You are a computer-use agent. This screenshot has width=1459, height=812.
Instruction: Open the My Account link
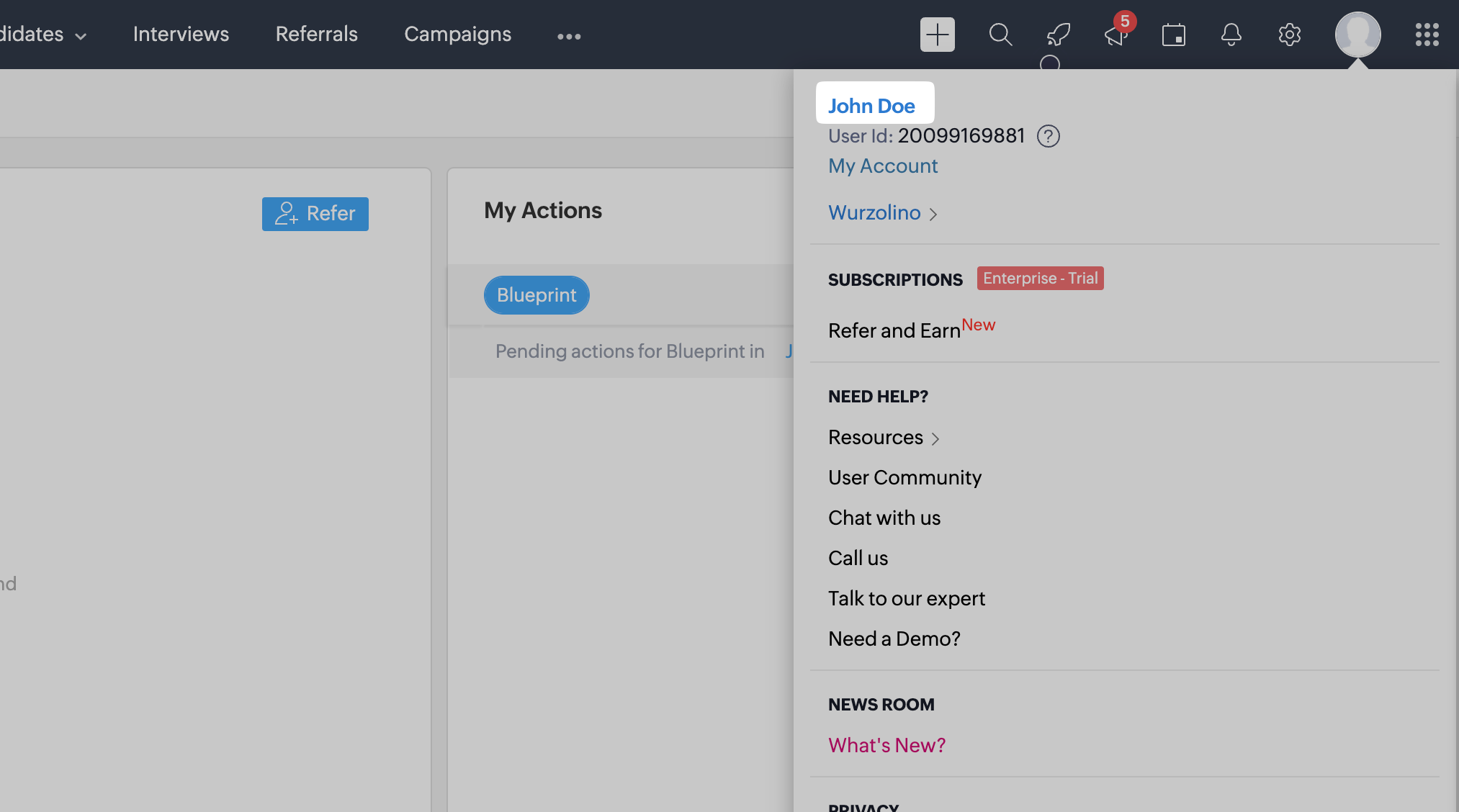coord(882,166)
